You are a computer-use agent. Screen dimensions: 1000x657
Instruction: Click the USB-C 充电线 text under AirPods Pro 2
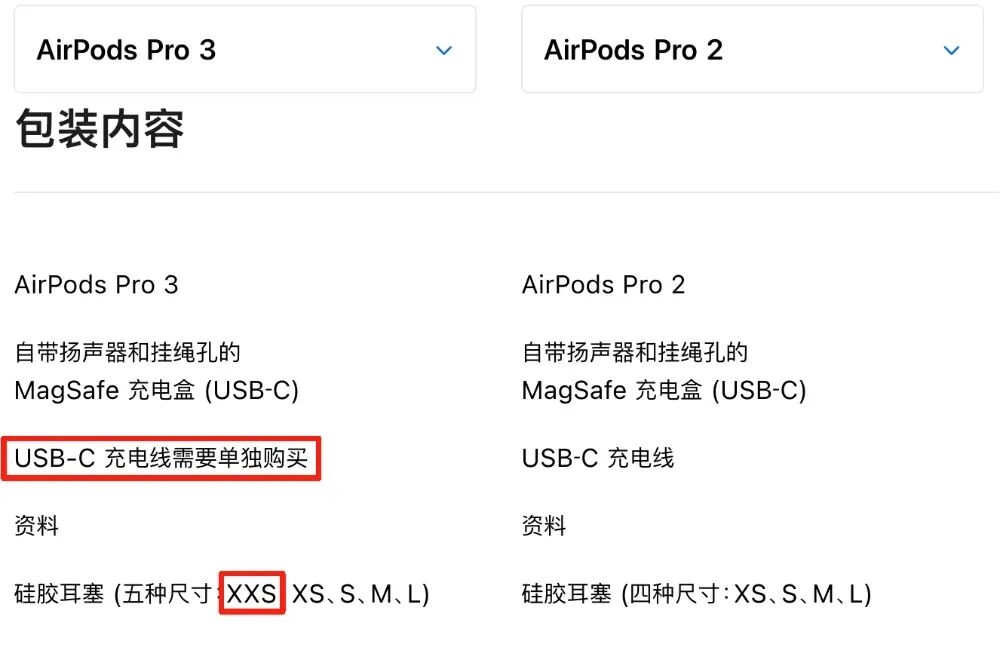[x=597, y=458]
